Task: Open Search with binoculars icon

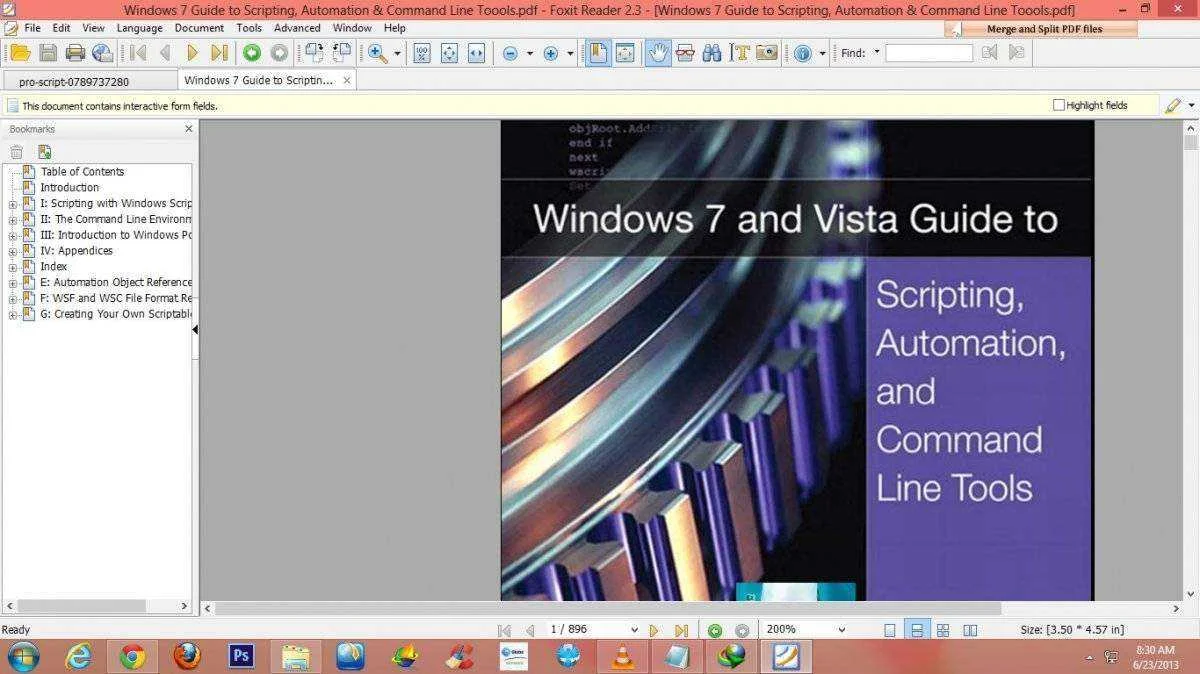Action: 712,53
